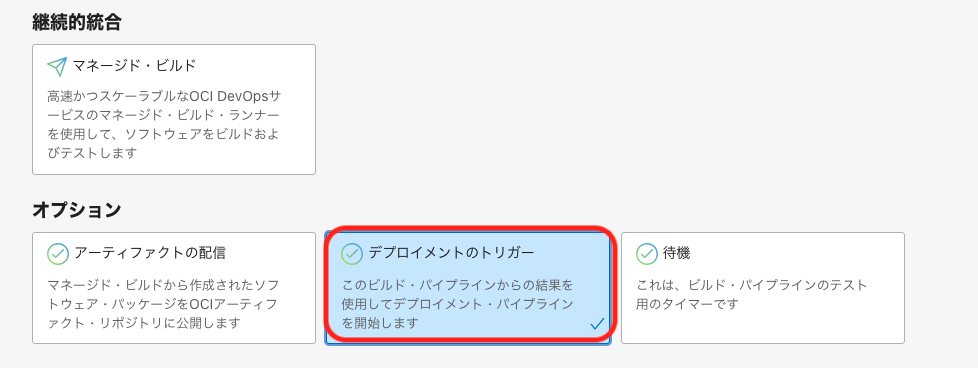This screenshot has width=978, height=368.
Task: Click the check circle icon beside デプロイメントのトリガー
Action: click(352, 254)
